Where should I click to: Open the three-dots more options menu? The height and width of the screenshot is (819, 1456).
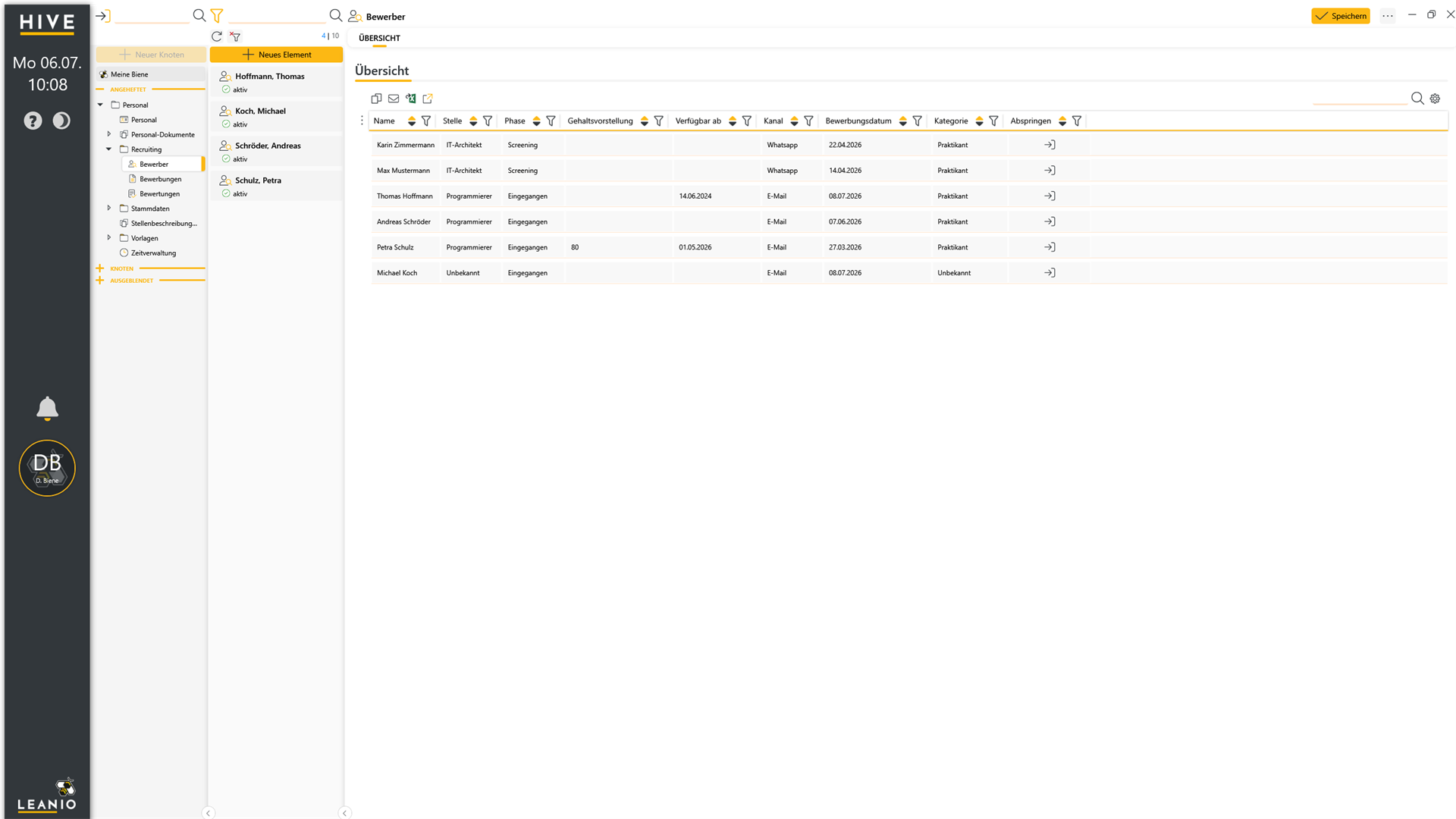tap(1388, 16)
